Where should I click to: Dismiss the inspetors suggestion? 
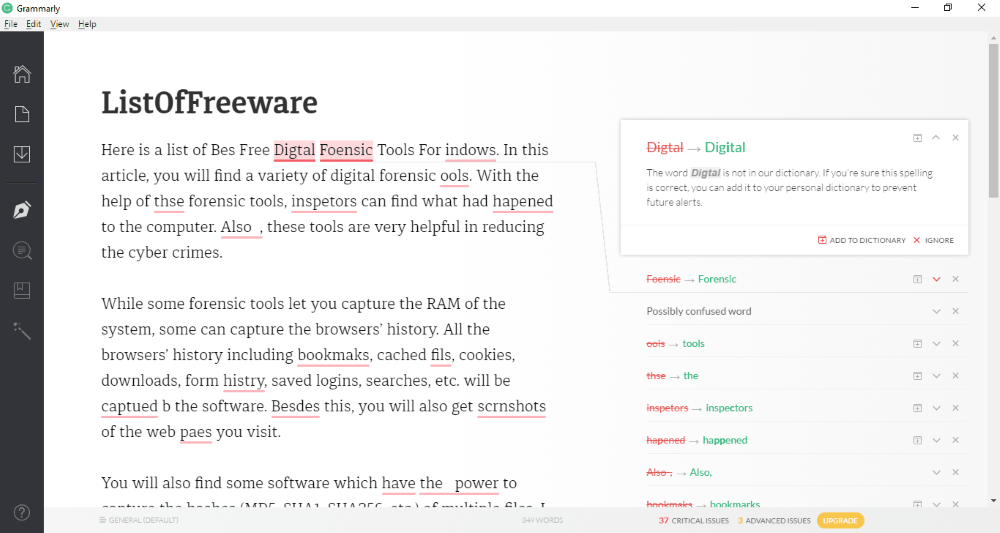955,408
